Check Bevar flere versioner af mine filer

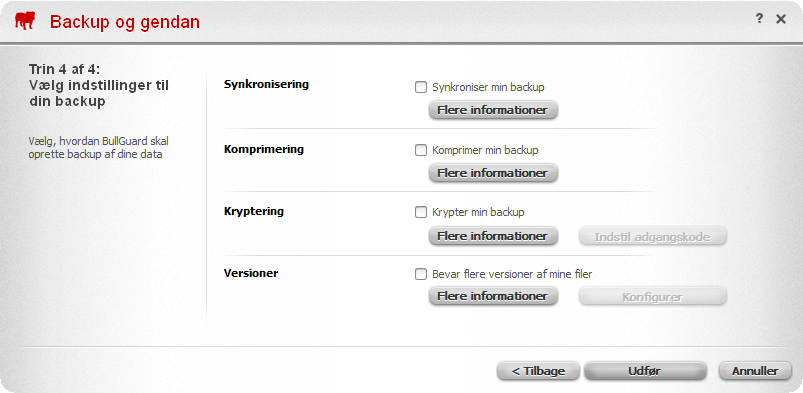(420, 274)
